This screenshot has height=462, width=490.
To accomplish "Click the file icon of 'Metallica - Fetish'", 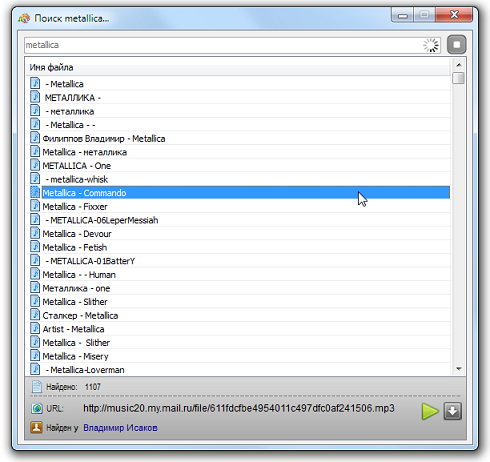I will 35,247.
